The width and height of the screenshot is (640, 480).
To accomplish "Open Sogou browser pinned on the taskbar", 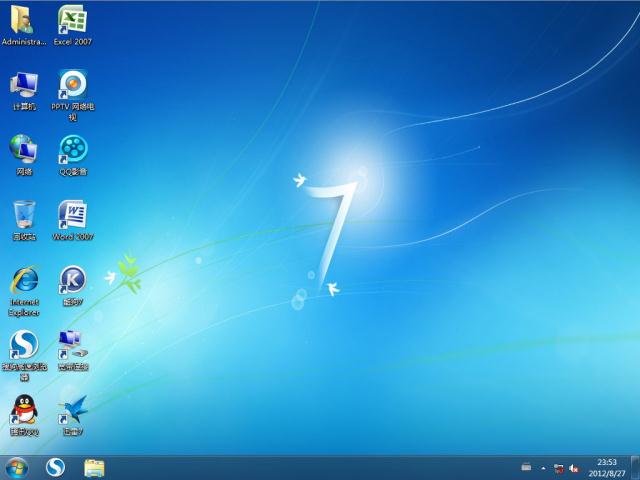I will [56, 468].
